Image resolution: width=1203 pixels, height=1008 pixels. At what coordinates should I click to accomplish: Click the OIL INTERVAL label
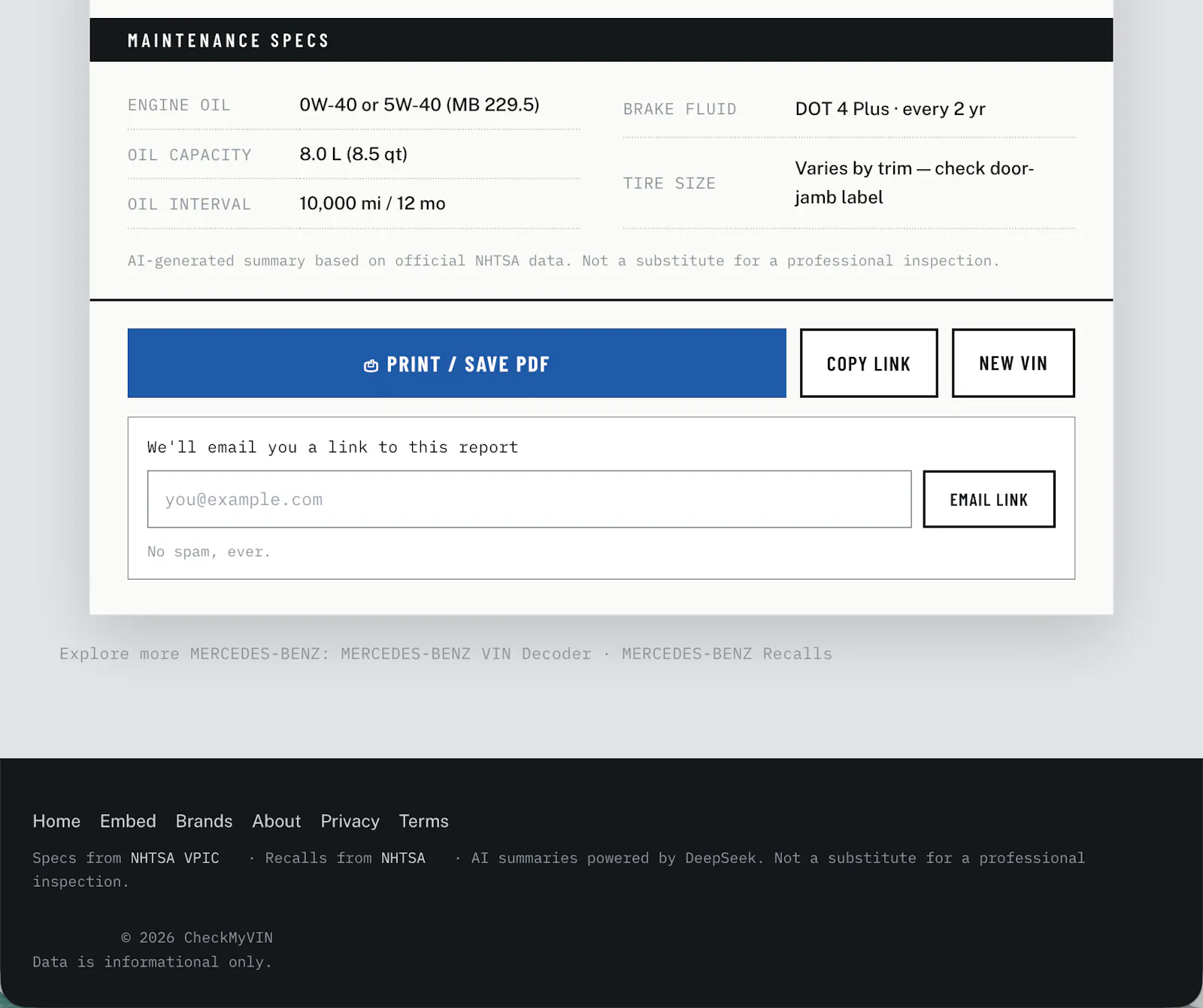[189, 204]
